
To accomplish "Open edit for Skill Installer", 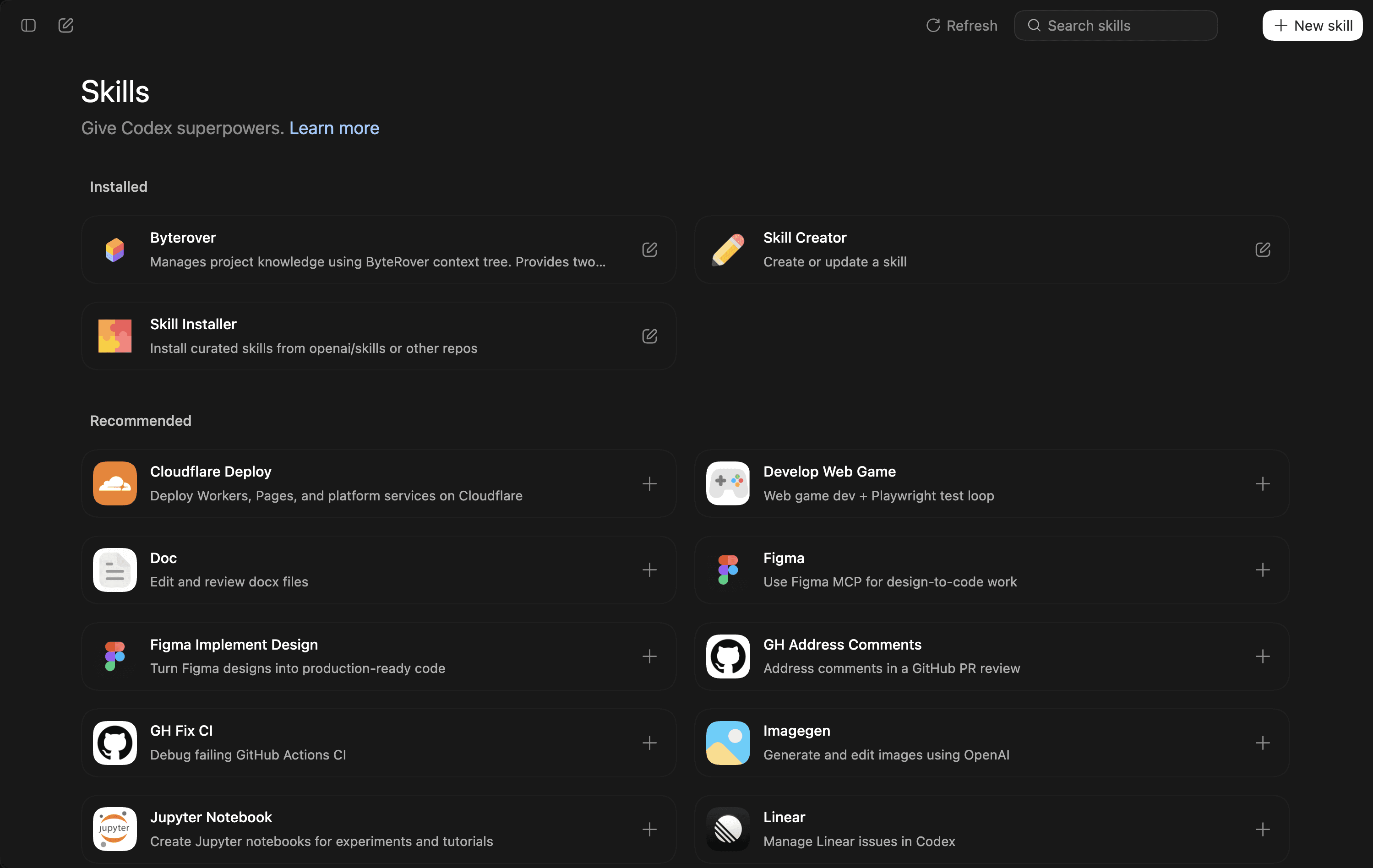I will [x=649, y=336].
